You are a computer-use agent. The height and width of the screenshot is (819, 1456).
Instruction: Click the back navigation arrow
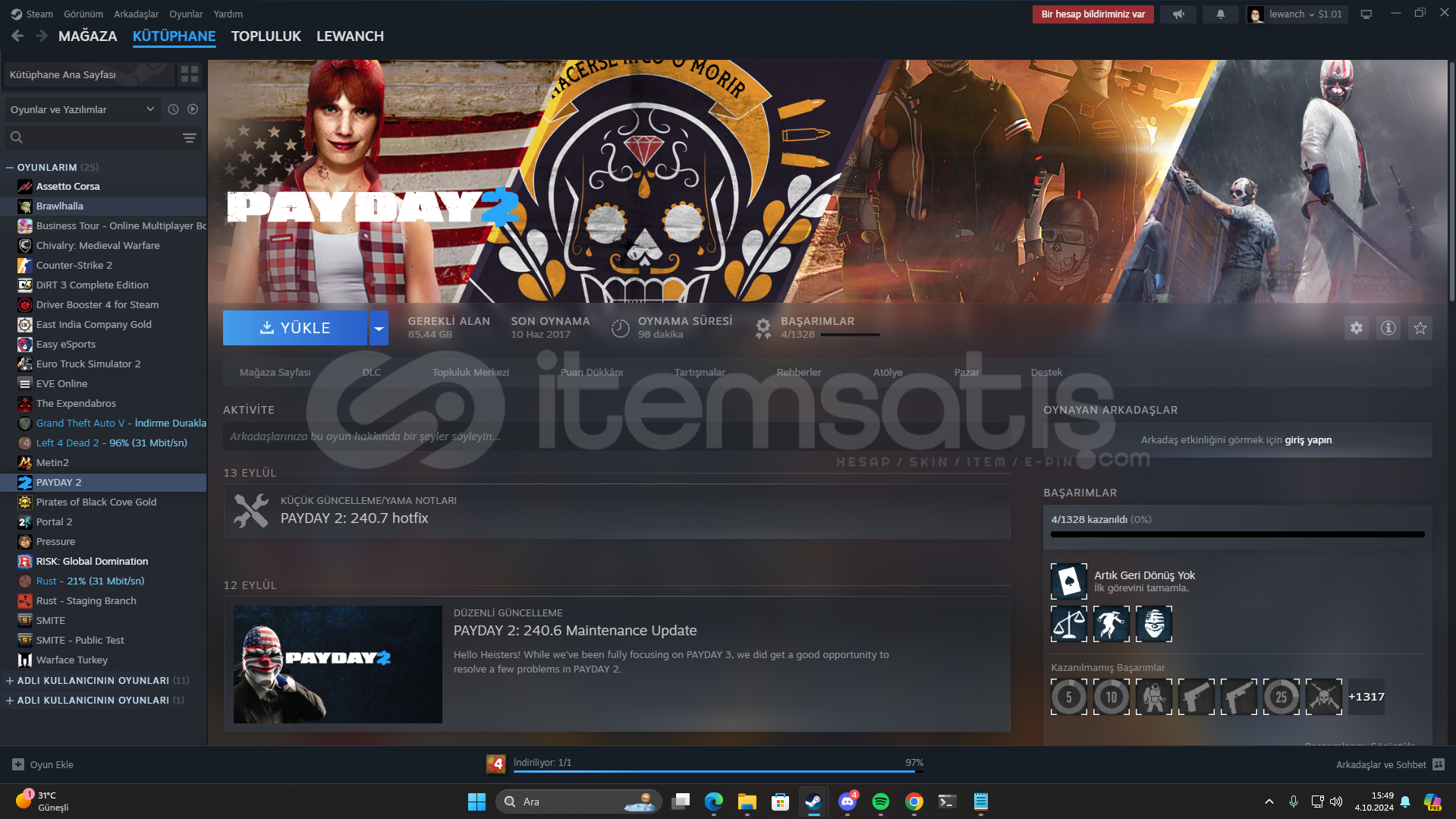coord(17,36)
